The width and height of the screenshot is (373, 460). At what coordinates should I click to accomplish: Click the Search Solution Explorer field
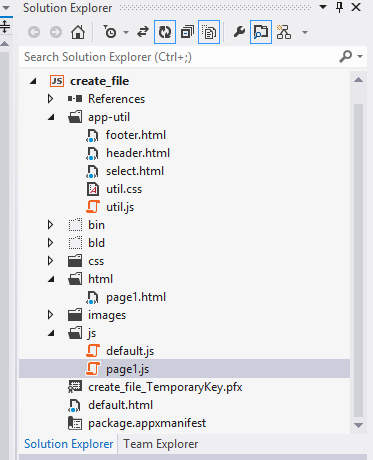pyautogui.click(x=180, y=57)
